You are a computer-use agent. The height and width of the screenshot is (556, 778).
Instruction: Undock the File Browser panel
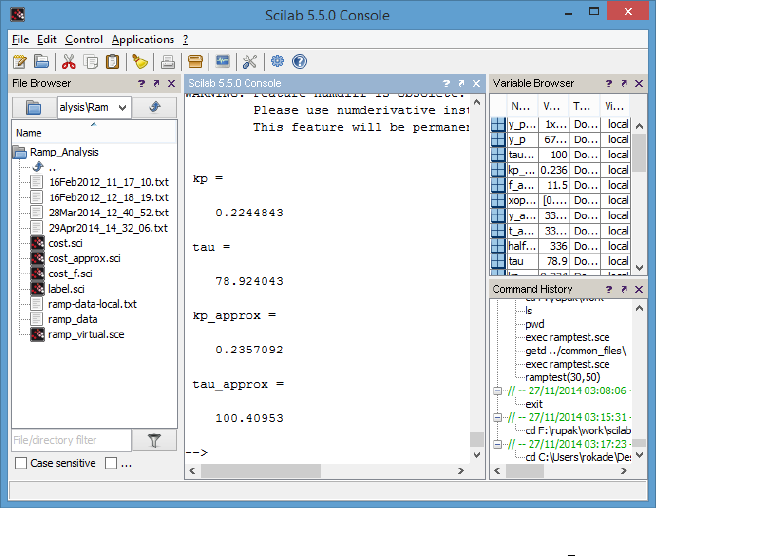[157, 83]
